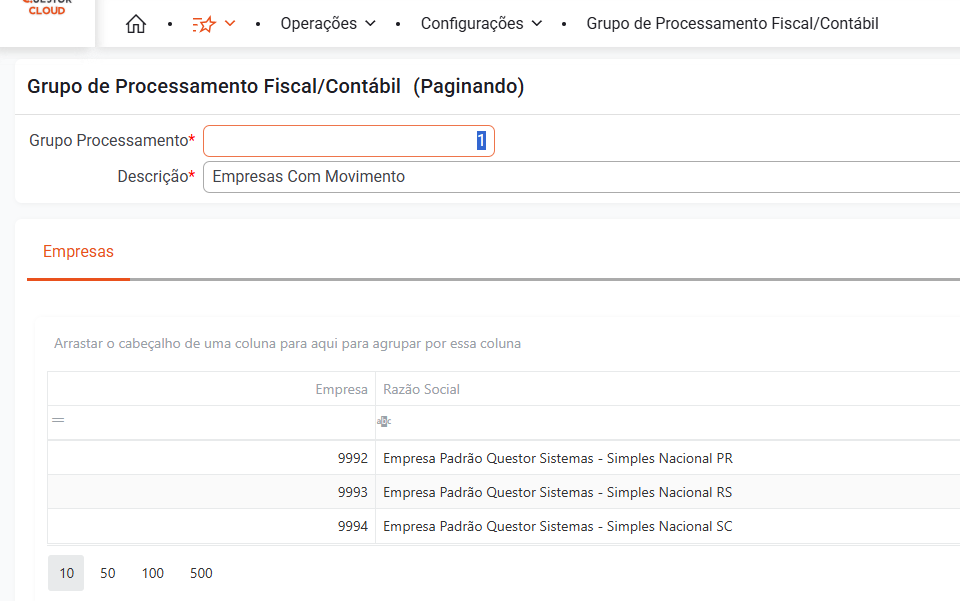Set page size to 10

66,573
